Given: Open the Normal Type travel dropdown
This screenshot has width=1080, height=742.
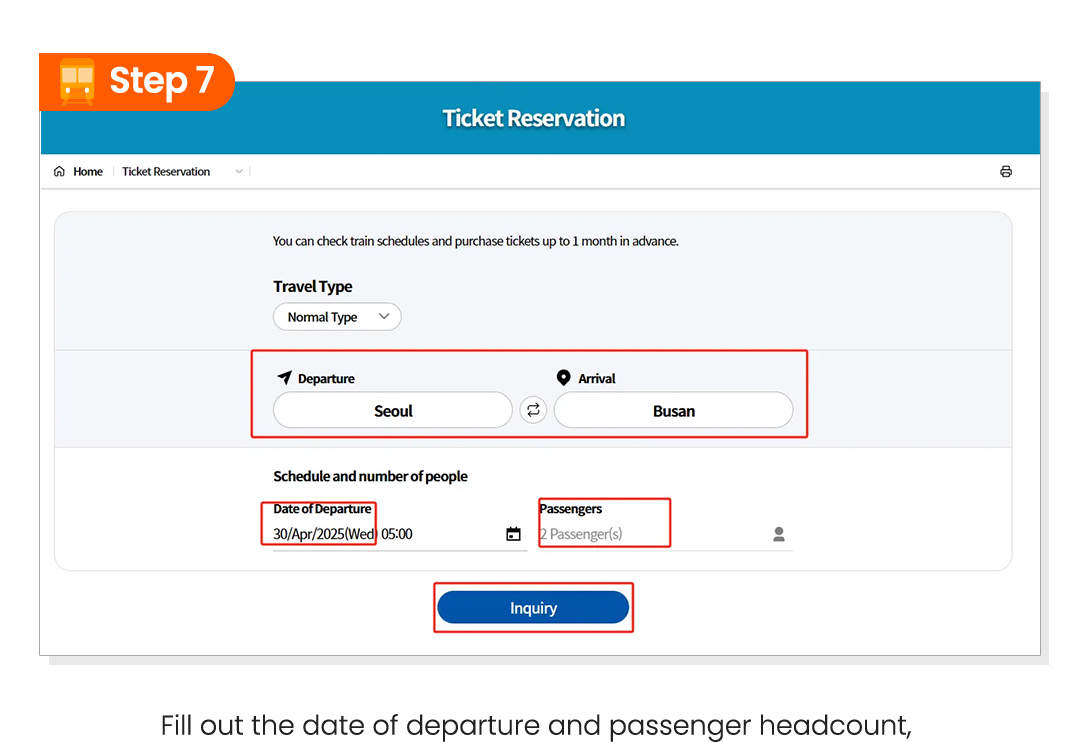Looking at the screenshot, I should pos(337,317).
